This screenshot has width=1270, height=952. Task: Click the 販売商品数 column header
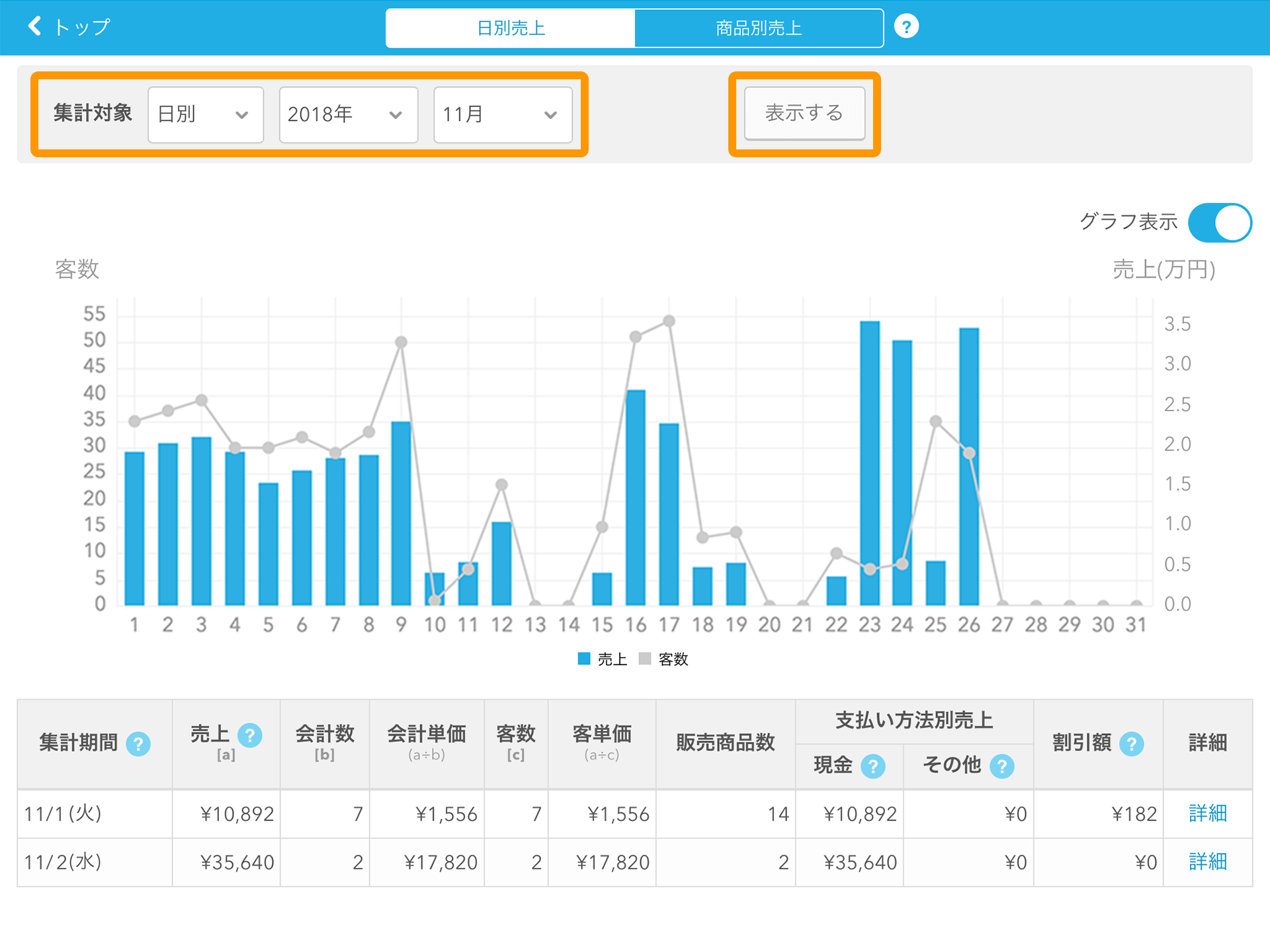pos(726,743)
